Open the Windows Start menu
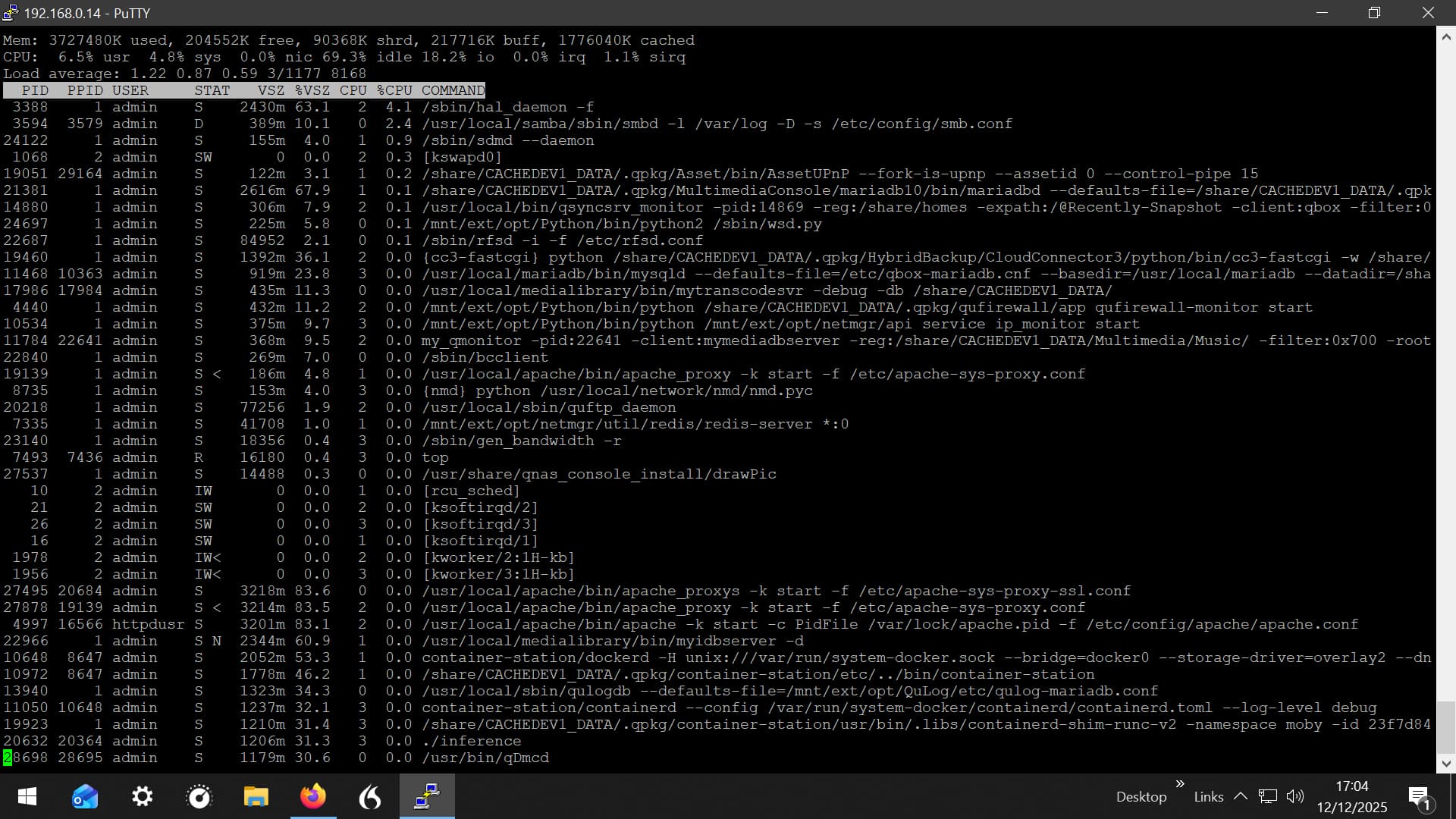Viewport: 1456px width, 819px height. point(27,796)
